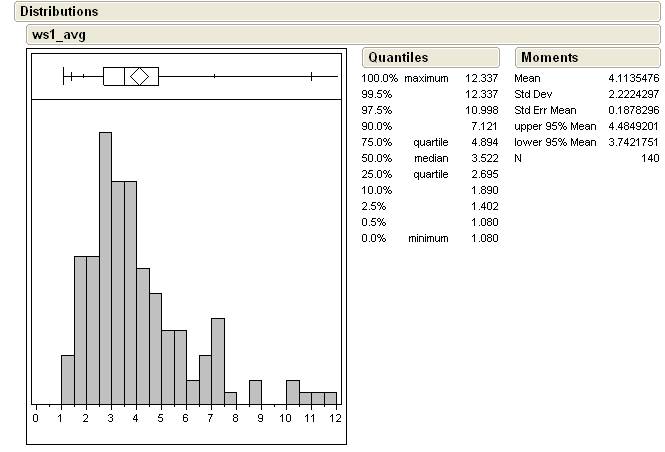665x452 pixels.
Task: Select the histogram bar above 7
Action: (217, 361)
